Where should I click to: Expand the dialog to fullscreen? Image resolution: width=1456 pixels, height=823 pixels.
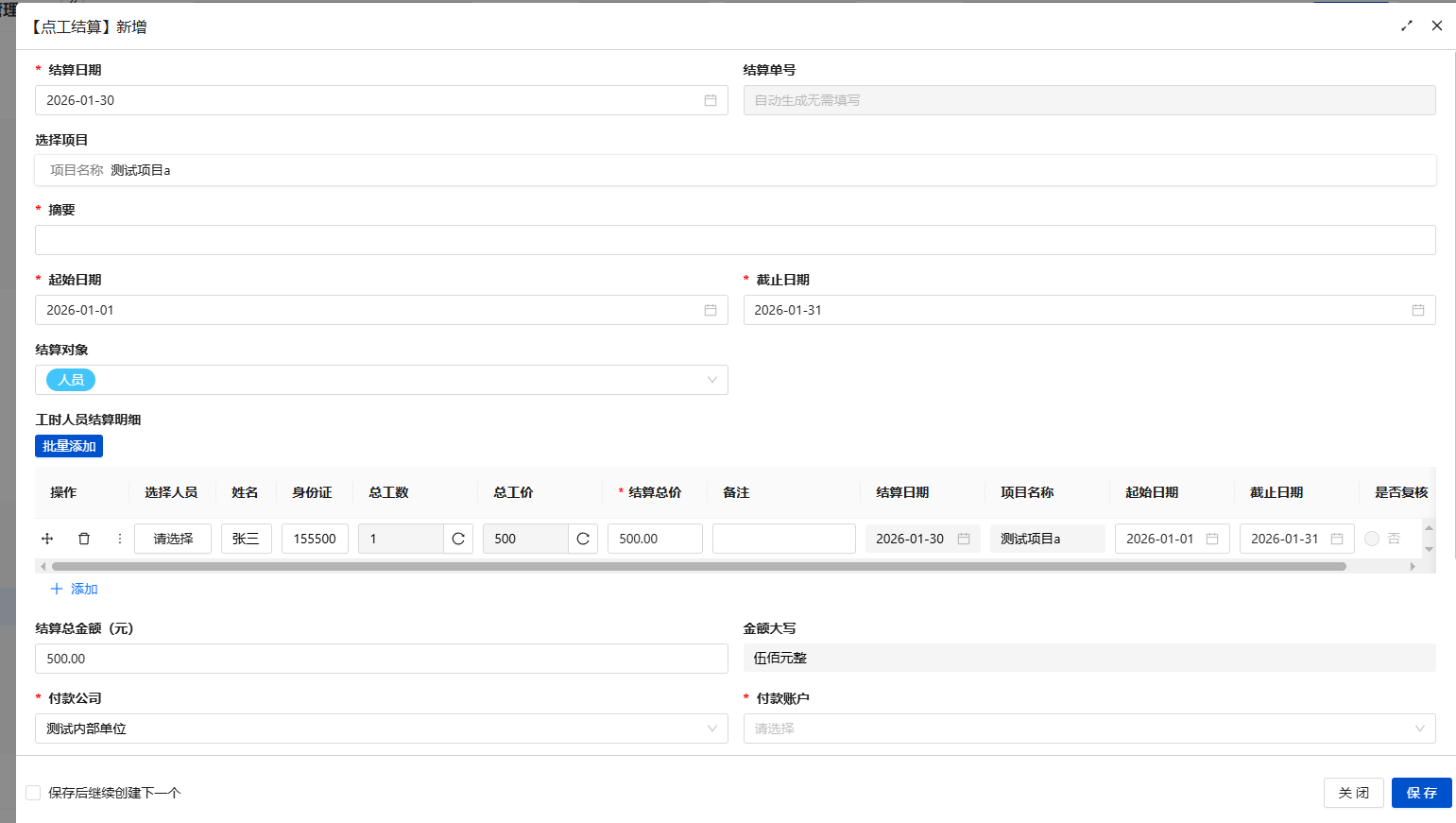(x=1407, y=26)
